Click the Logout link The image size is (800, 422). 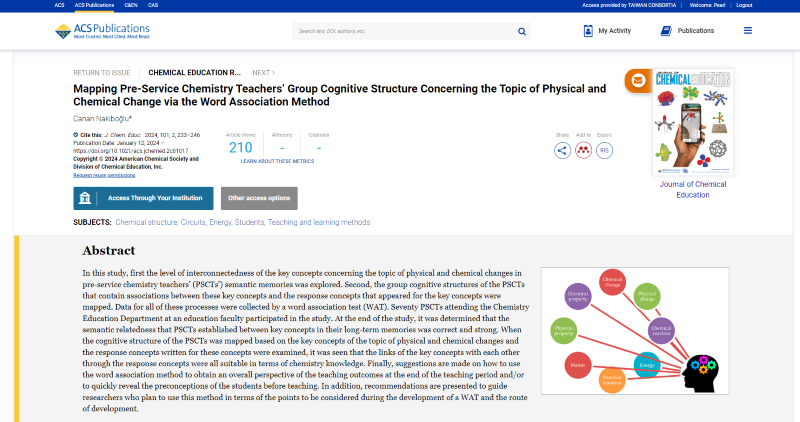click(x=772, y=5)
